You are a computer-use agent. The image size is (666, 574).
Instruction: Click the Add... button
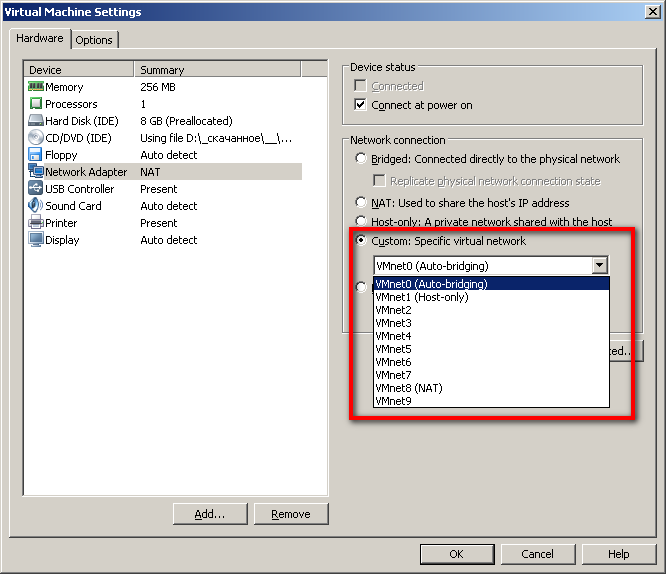(210, 514)
